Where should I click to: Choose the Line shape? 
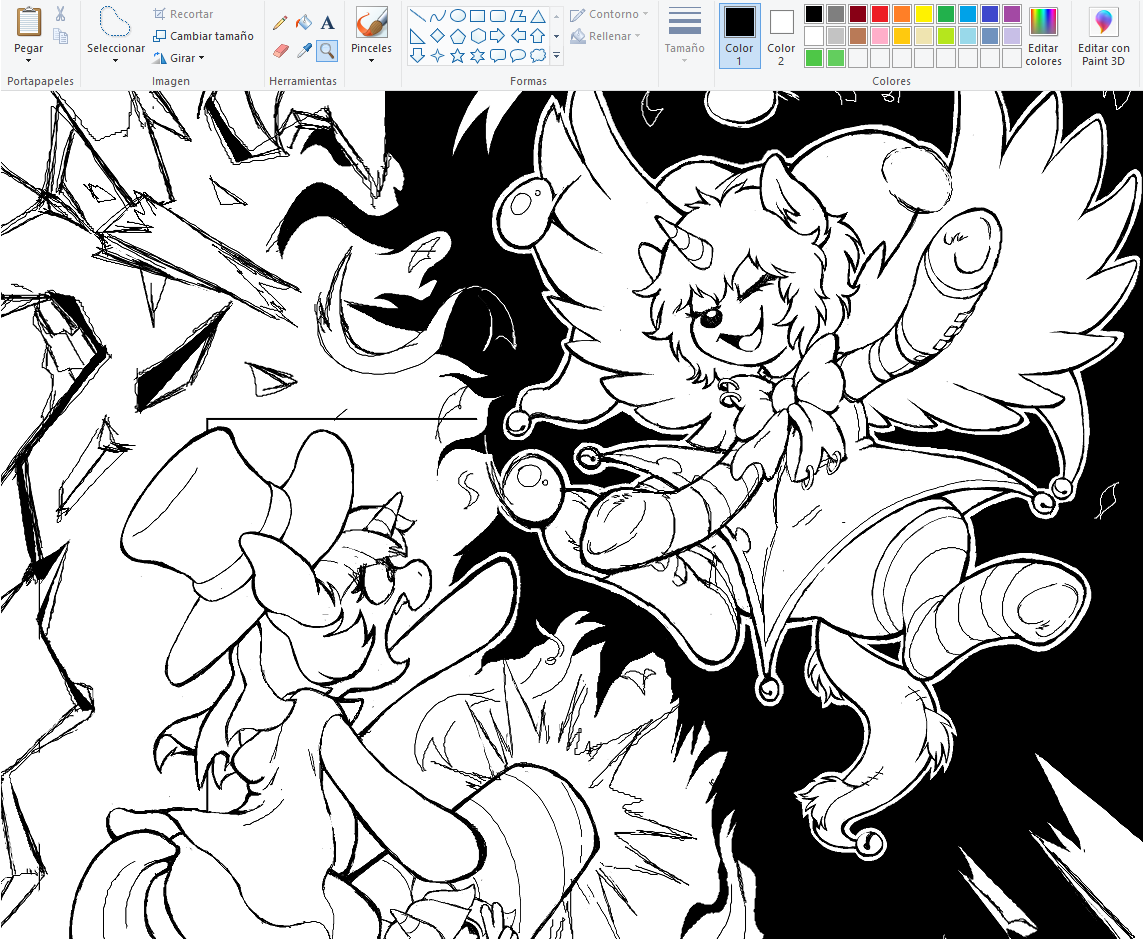418,16
